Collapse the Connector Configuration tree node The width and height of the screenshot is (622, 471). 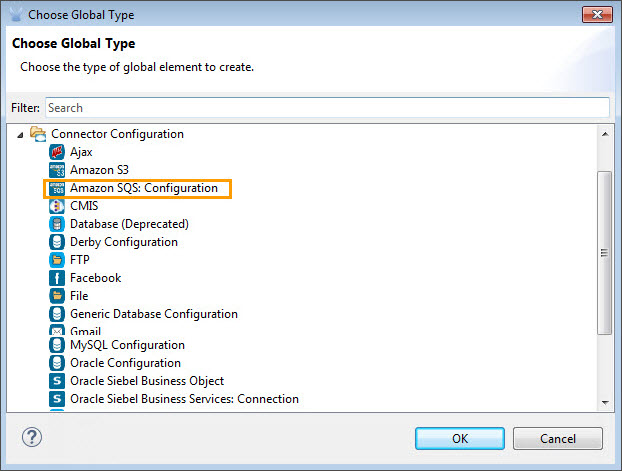(22, 134)
